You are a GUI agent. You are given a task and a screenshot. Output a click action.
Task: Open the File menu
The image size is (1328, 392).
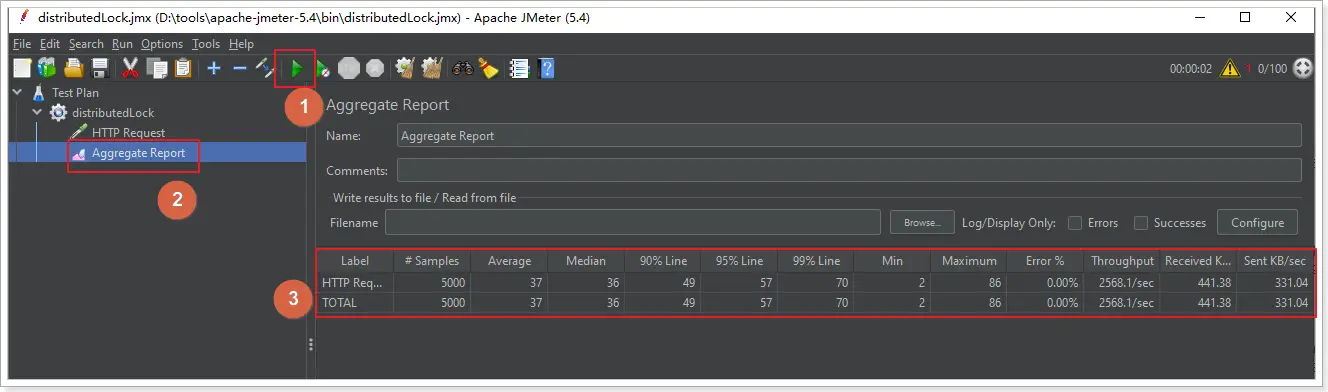pos(22,44)
